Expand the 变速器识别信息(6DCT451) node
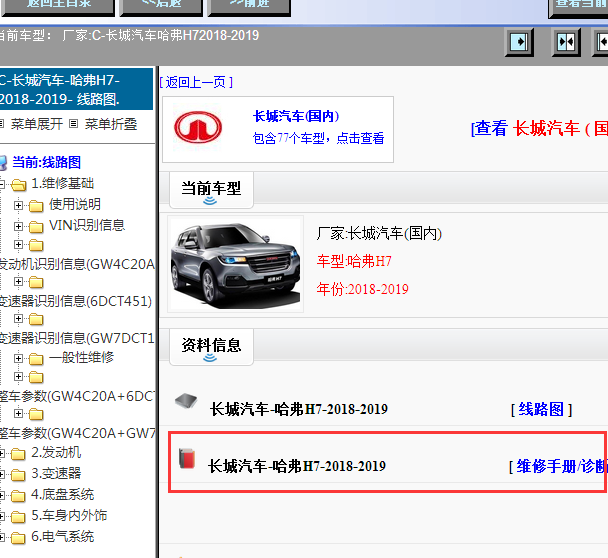Viewport: 608px width, 558px height. coord(18,281)
